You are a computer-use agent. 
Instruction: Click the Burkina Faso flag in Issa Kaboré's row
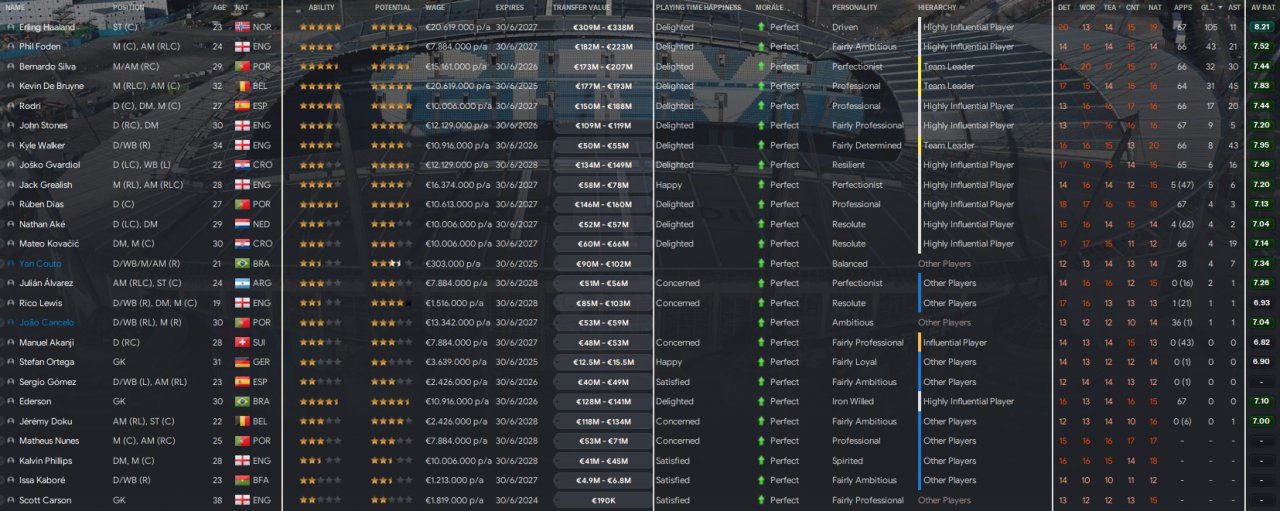click(242, 480)
